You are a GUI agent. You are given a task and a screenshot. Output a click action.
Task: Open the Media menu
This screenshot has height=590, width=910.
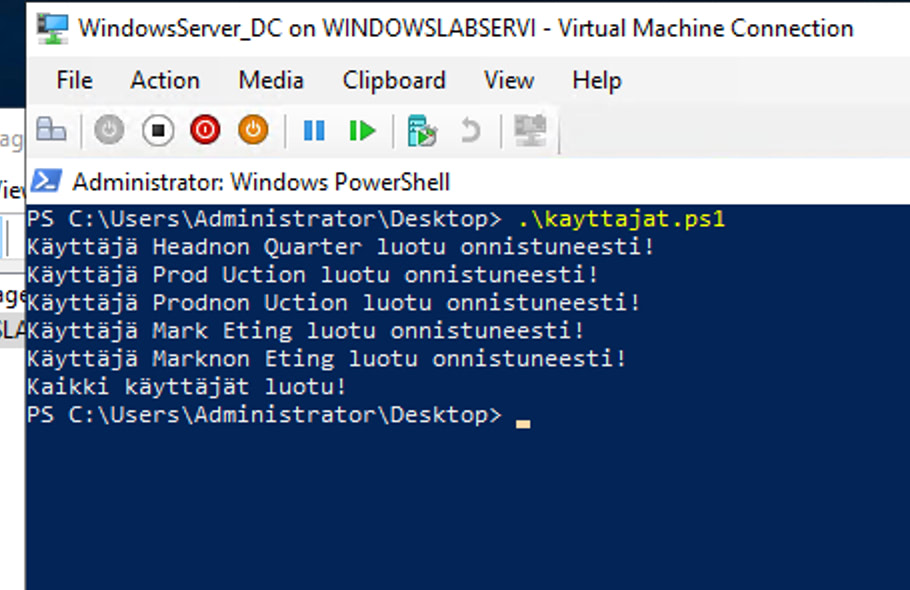click(269, 80)
